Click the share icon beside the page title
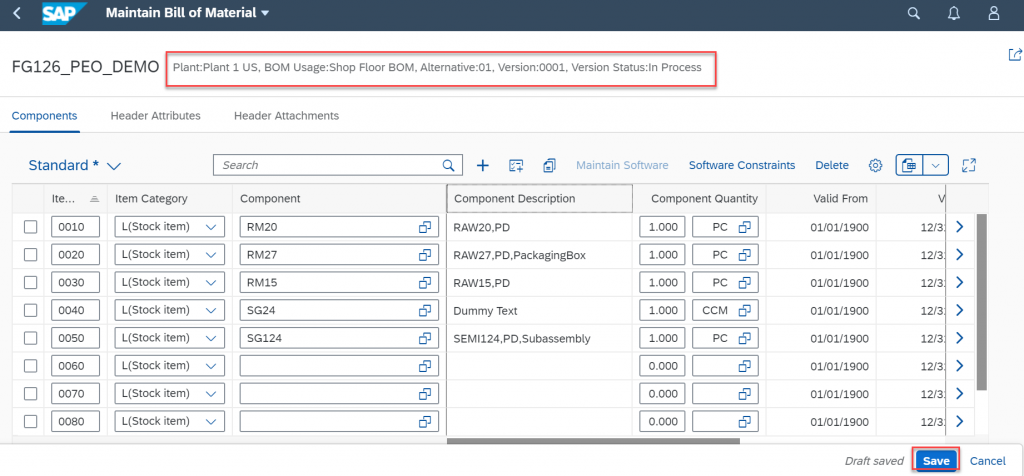Viewport: 1024px width, 476px height. tap(1015, 55)
